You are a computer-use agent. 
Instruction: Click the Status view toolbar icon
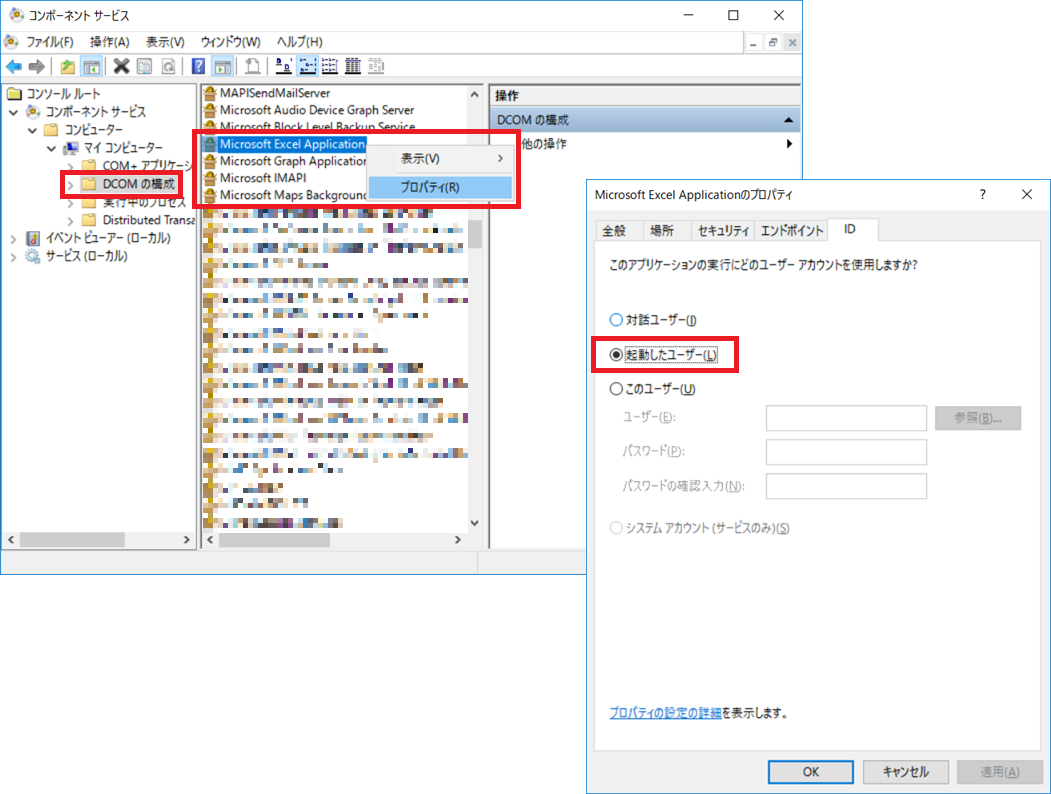(x=376, y=66)
